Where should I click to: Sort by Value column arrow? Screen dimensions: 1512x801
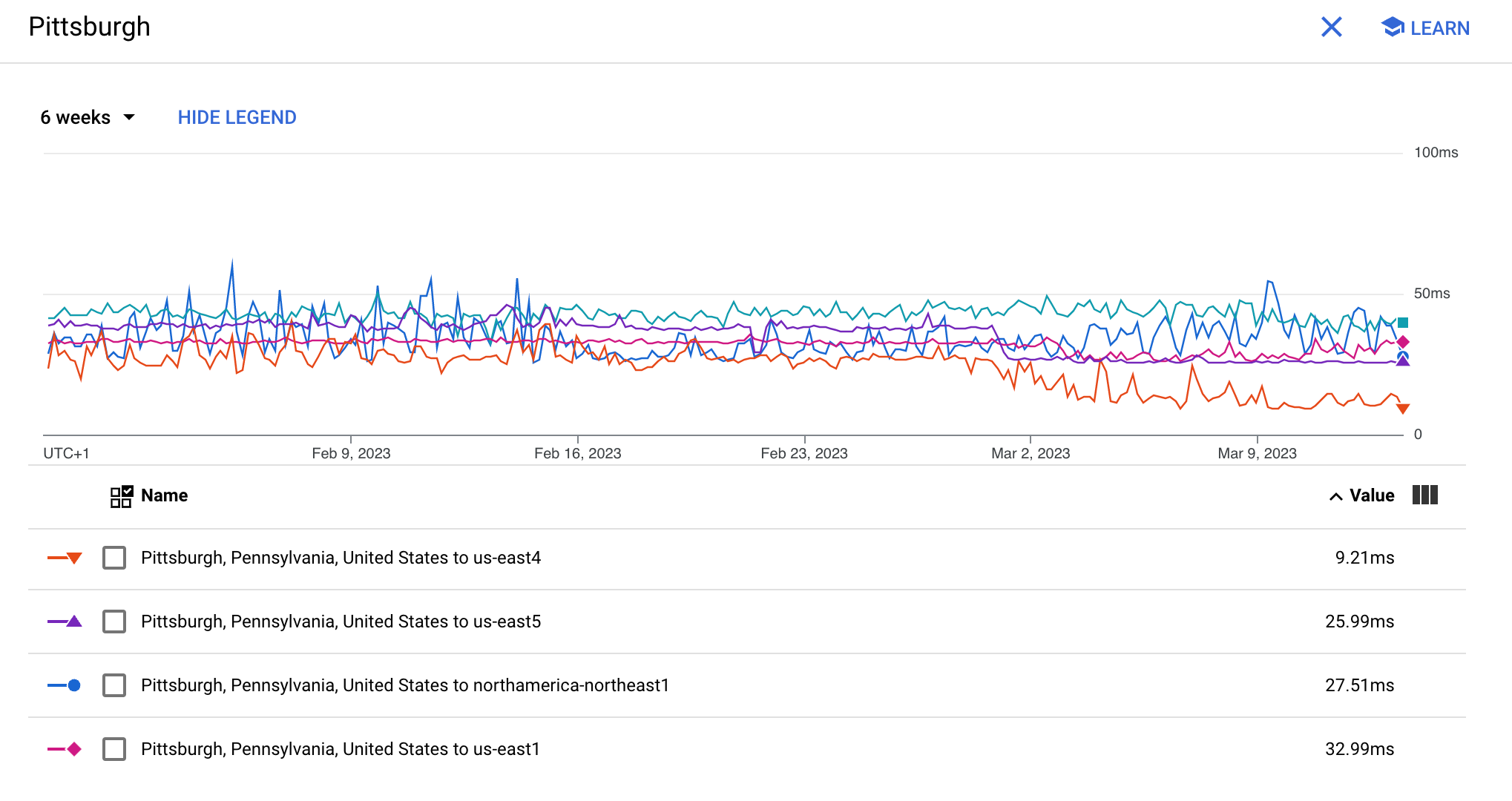coord(1335,496)
